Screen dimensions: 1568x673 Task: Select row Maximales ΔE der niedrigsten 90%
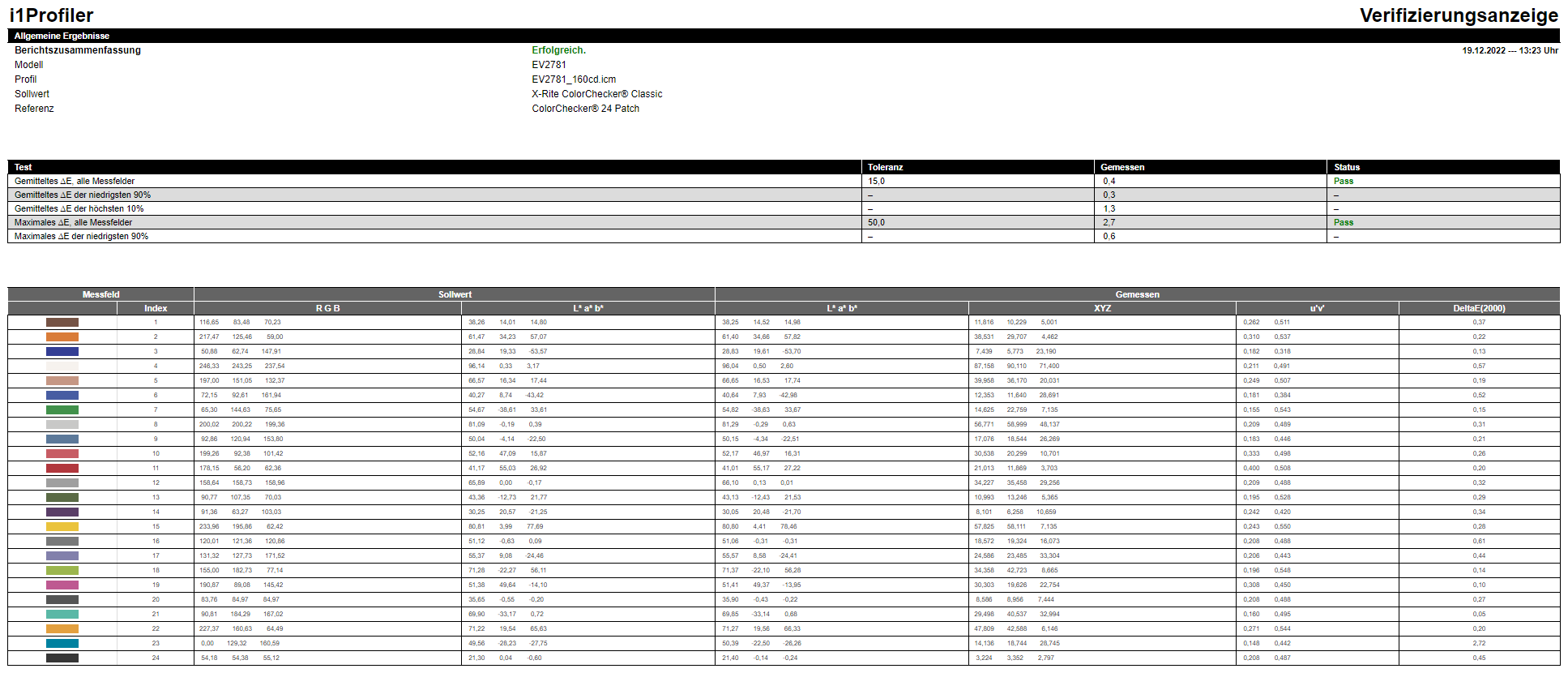point(784,236)
